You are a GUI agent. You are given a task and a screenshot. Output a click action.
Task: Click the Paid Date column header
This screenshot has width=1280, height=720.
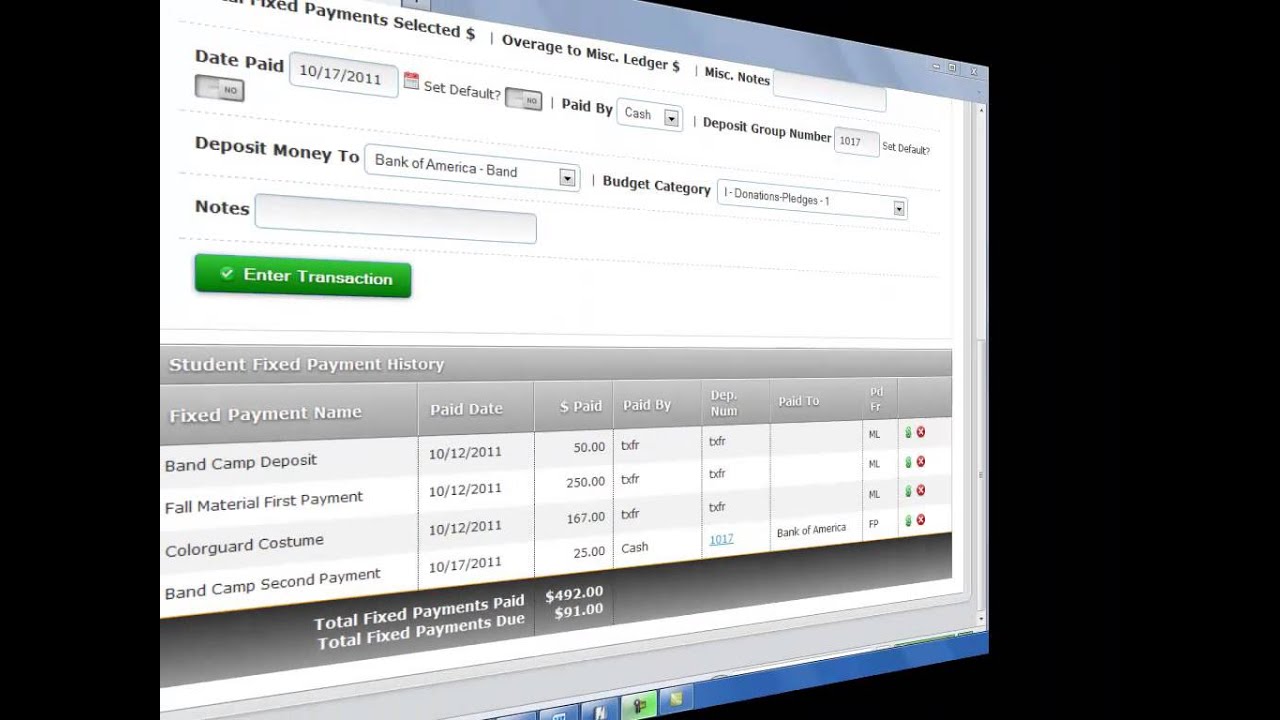click(467, 409)
